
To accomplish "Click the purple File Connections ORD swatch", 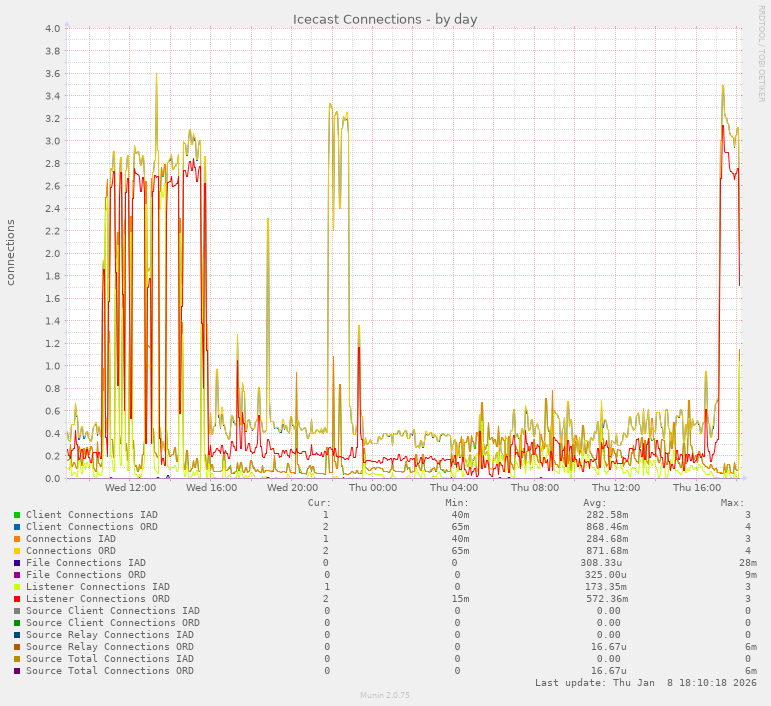I will 17,575.
